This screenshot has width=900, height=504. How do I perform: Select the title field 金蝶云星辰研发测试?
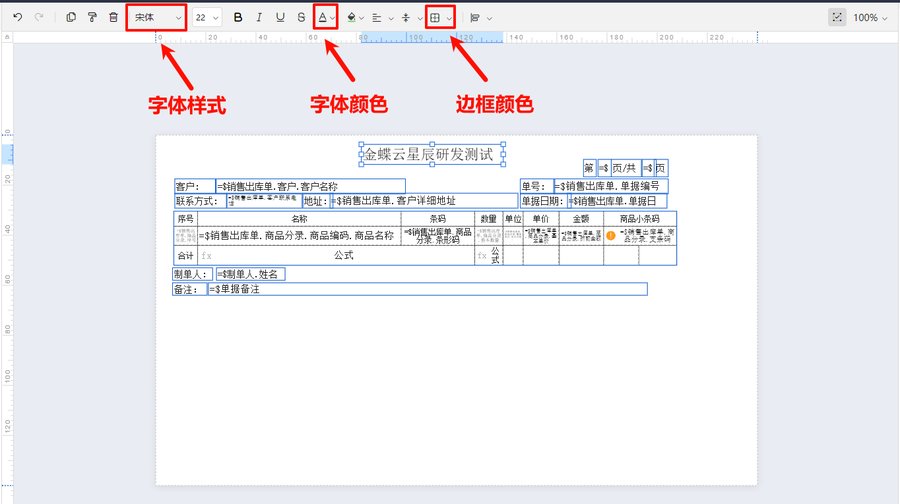(x=432, y=154)
